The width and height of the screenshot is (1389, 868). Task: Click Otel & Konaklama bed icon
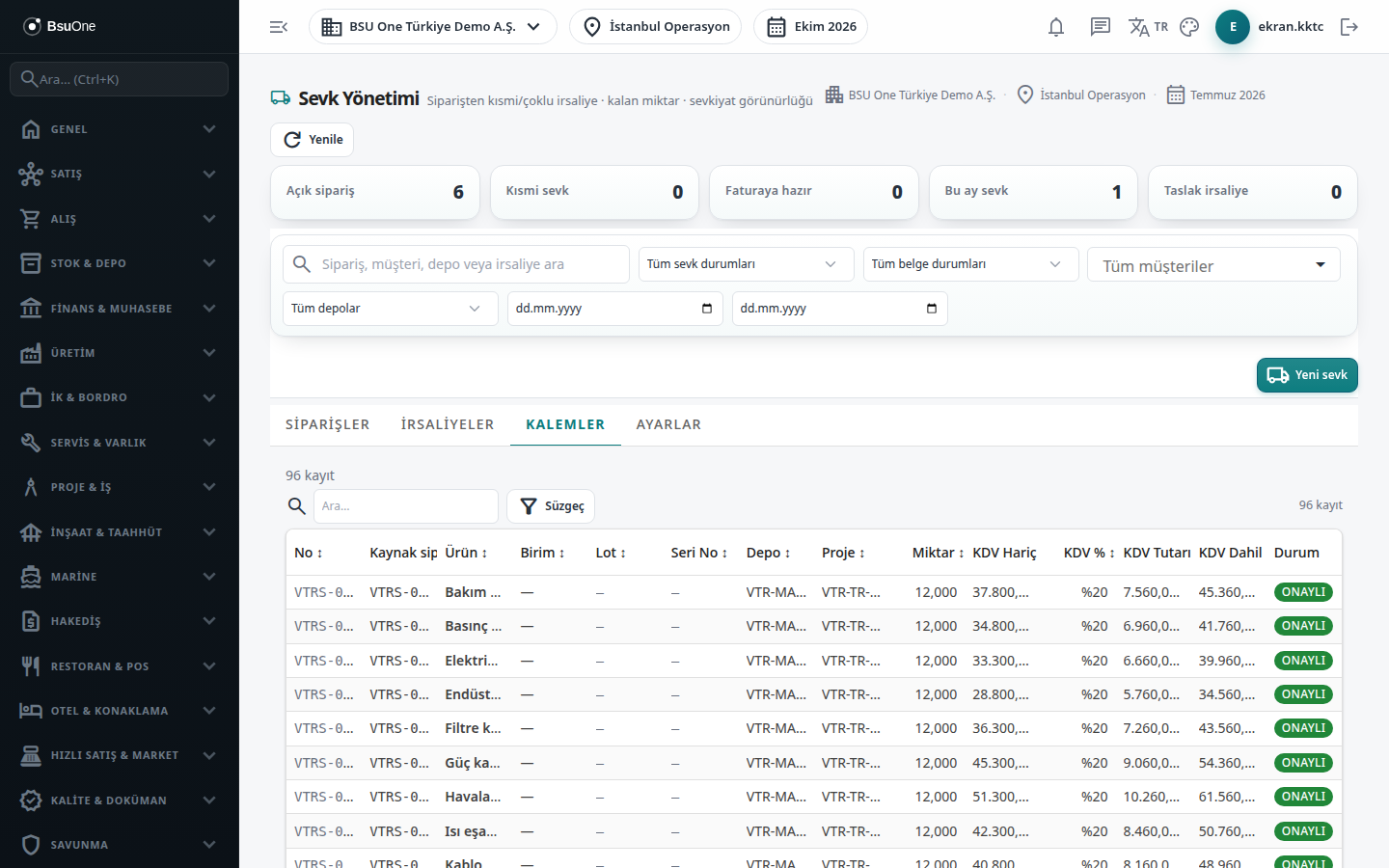pyautogui.click(x=31, y=711)
